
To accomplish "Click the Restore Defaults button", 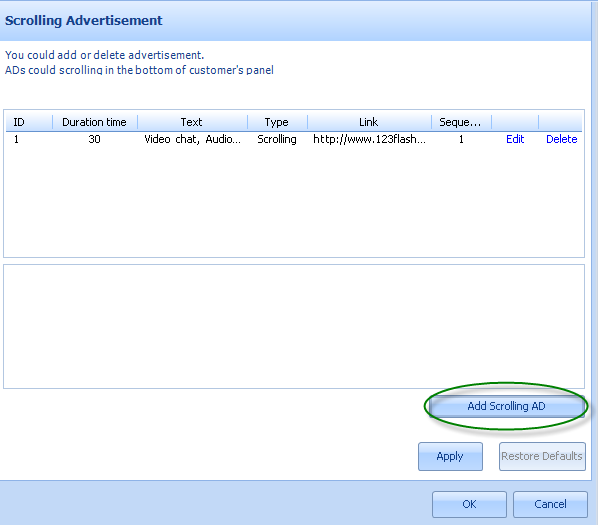I will 542,456.
